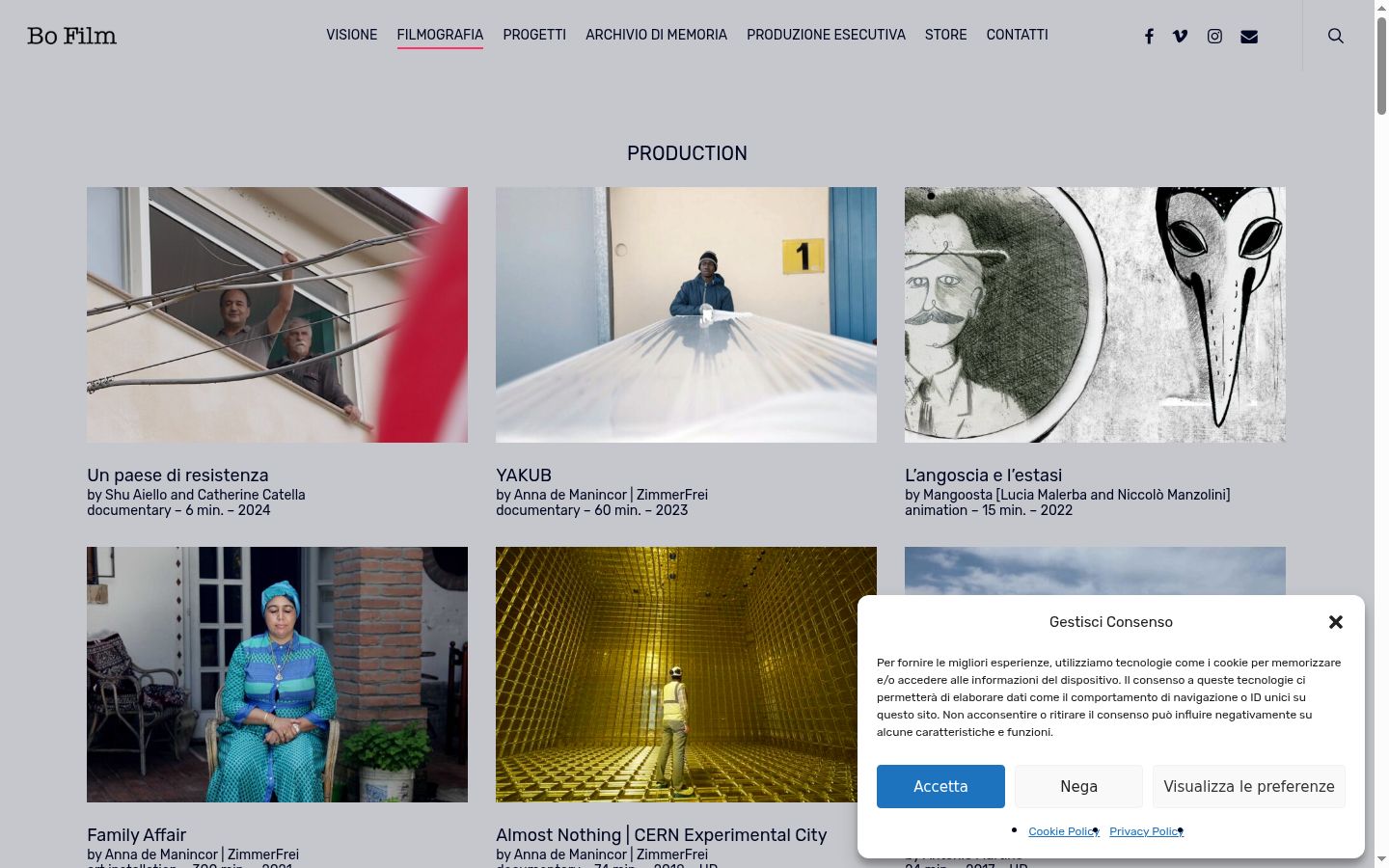The image size is (1389, 868).
Task: Open Archivio di Memoria section
Action: pos(656,35)
